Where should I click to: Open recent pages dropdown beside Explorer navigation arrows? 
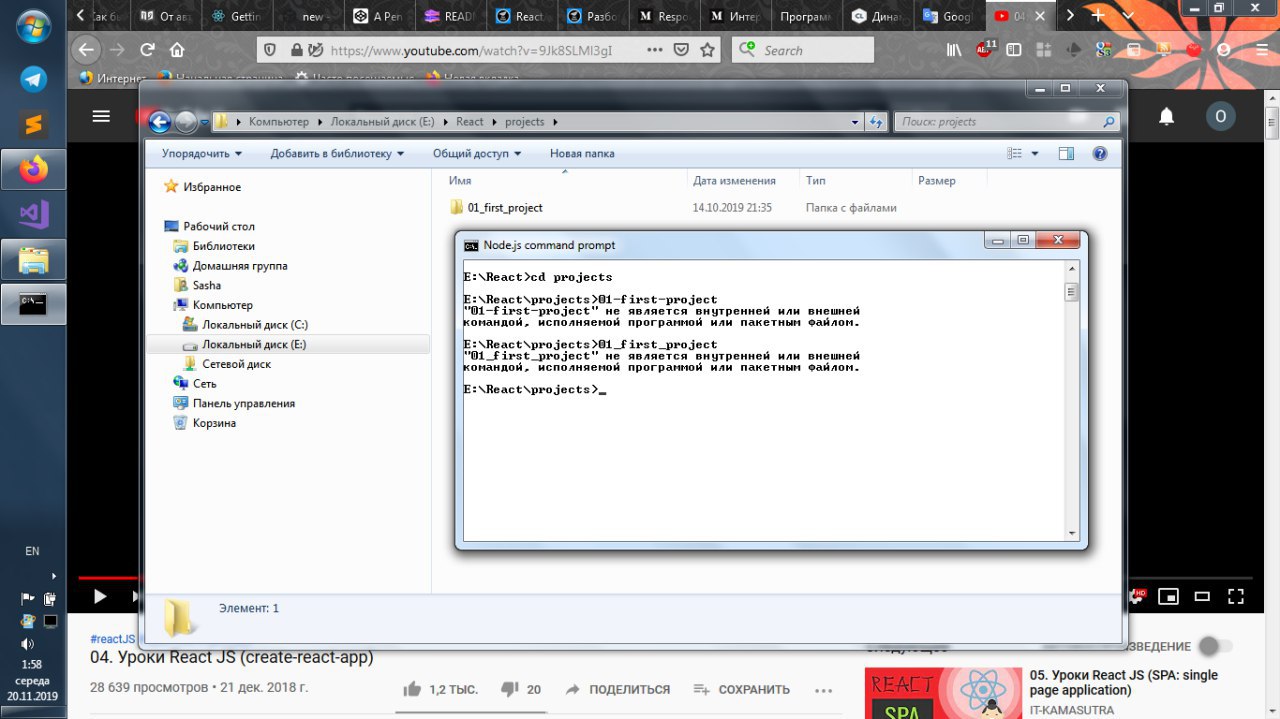(205, 122)
